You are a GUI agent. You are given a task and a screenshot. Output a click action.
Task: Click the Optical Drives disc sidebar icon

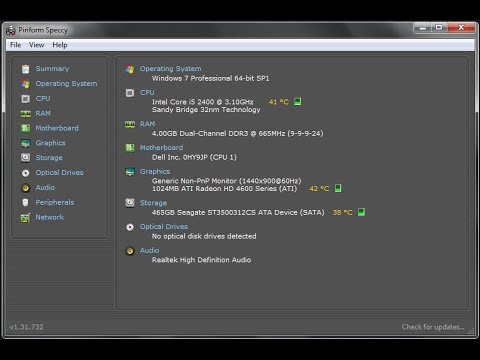coord(26,173)
